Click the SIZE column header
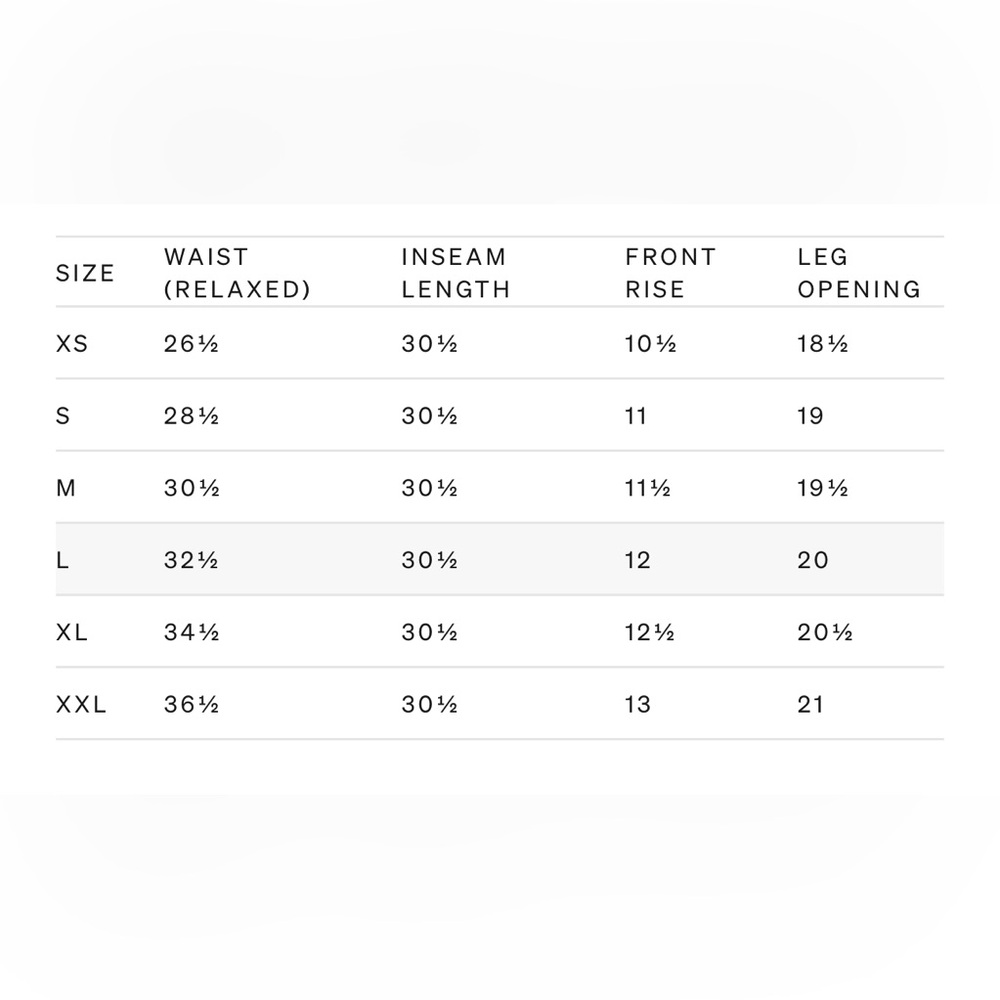 [85, 273]
